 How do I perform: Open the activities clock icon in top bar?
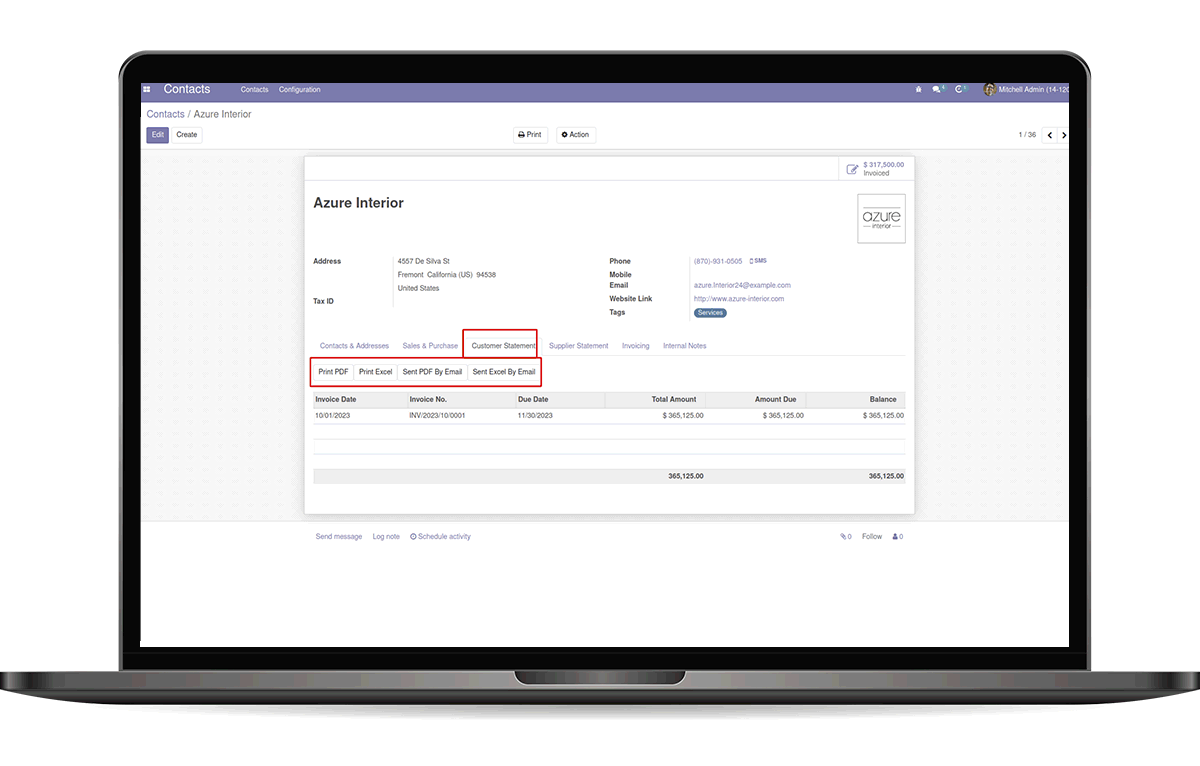960,89
